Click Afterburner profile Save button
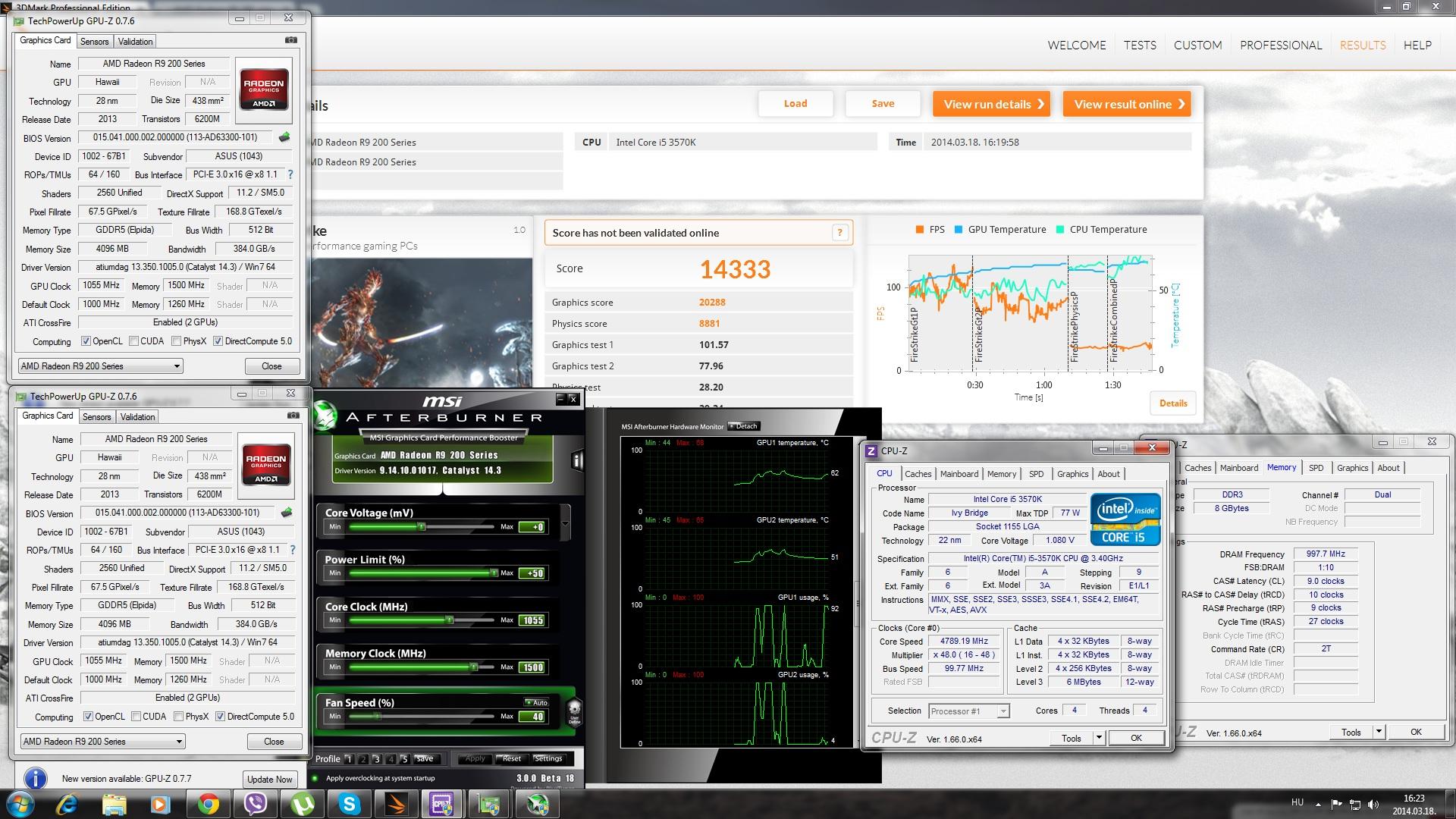This screenshot has width=1456, height=819. 424,758
